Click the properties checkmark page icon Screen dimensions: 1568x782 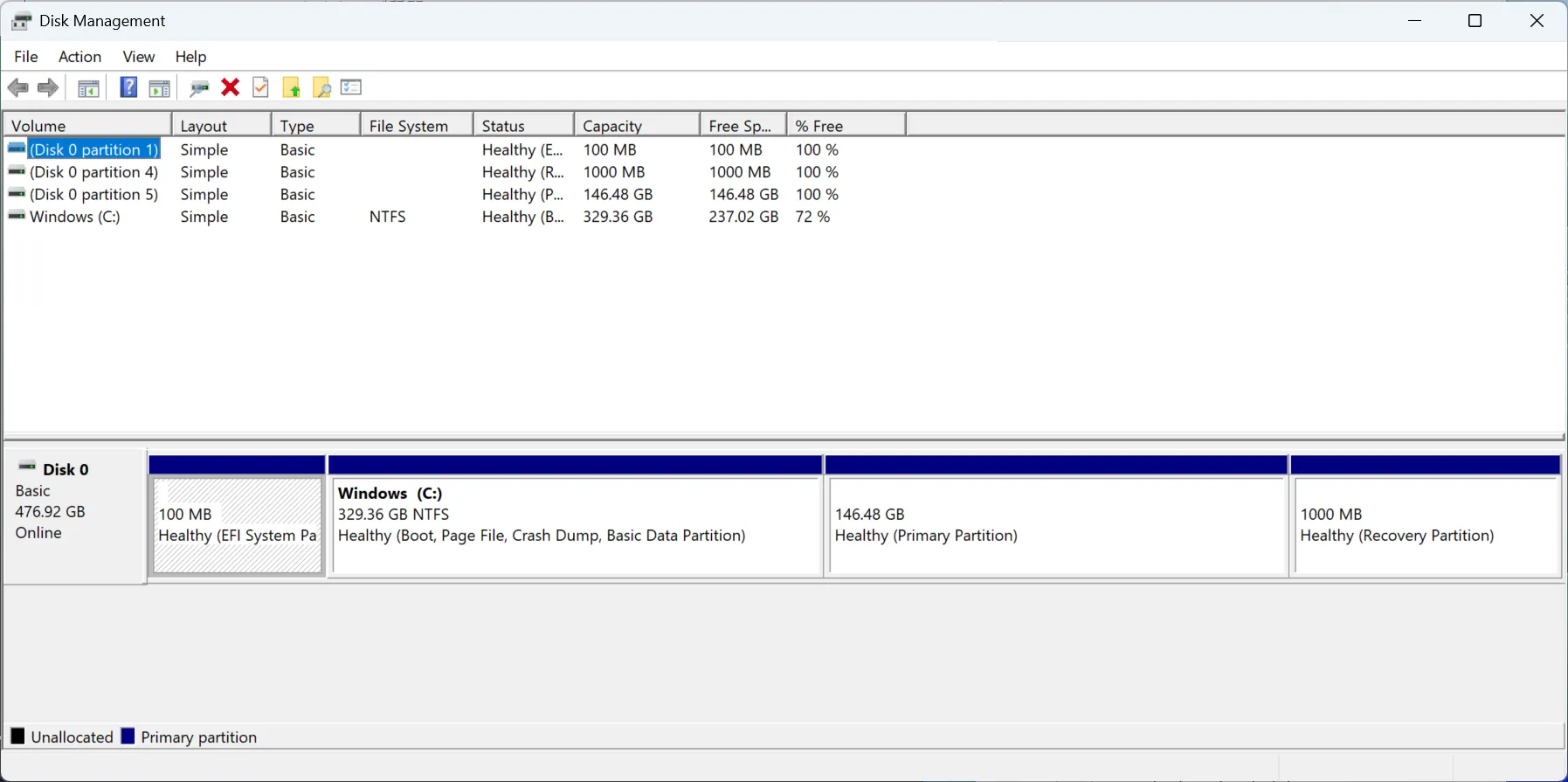tap(260, 87)
